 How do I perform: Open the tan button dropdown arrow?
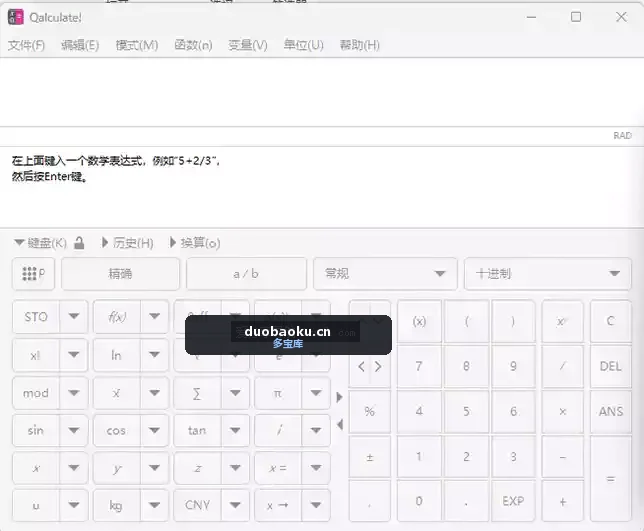click(x=235, y=430)
